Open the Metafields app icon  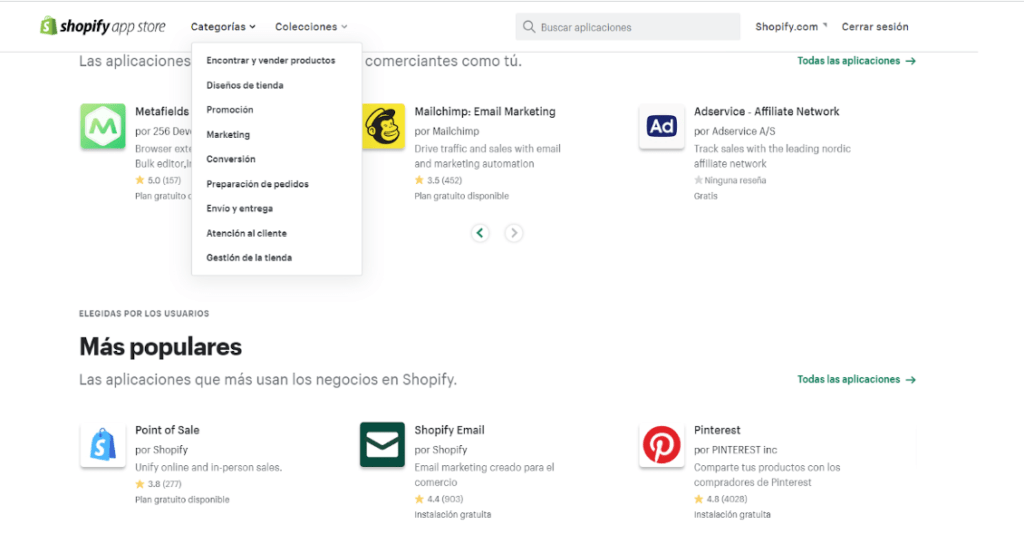103,126
